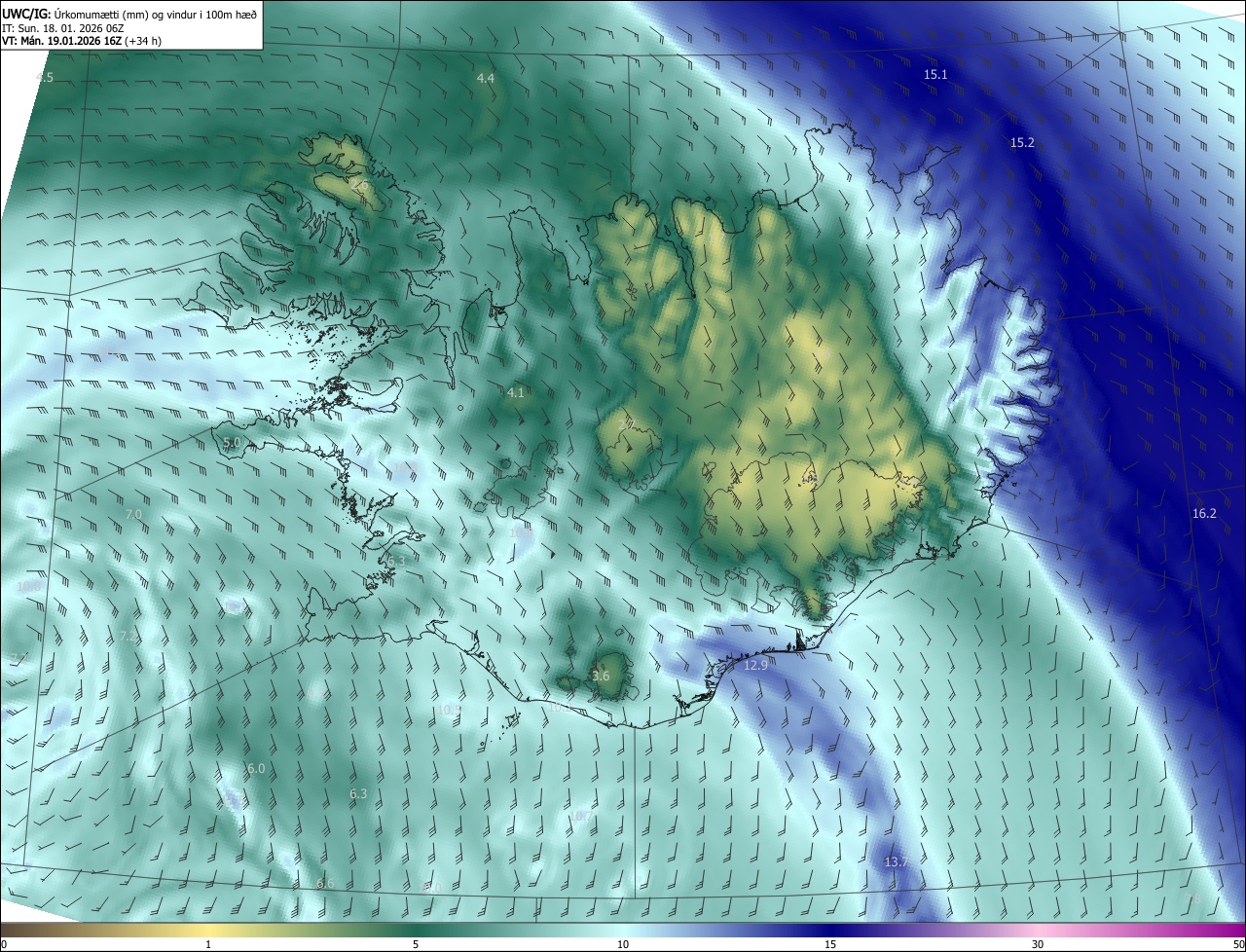Click the 12.9 value label on the map
1246x952 pixels.
pos(755,666)
